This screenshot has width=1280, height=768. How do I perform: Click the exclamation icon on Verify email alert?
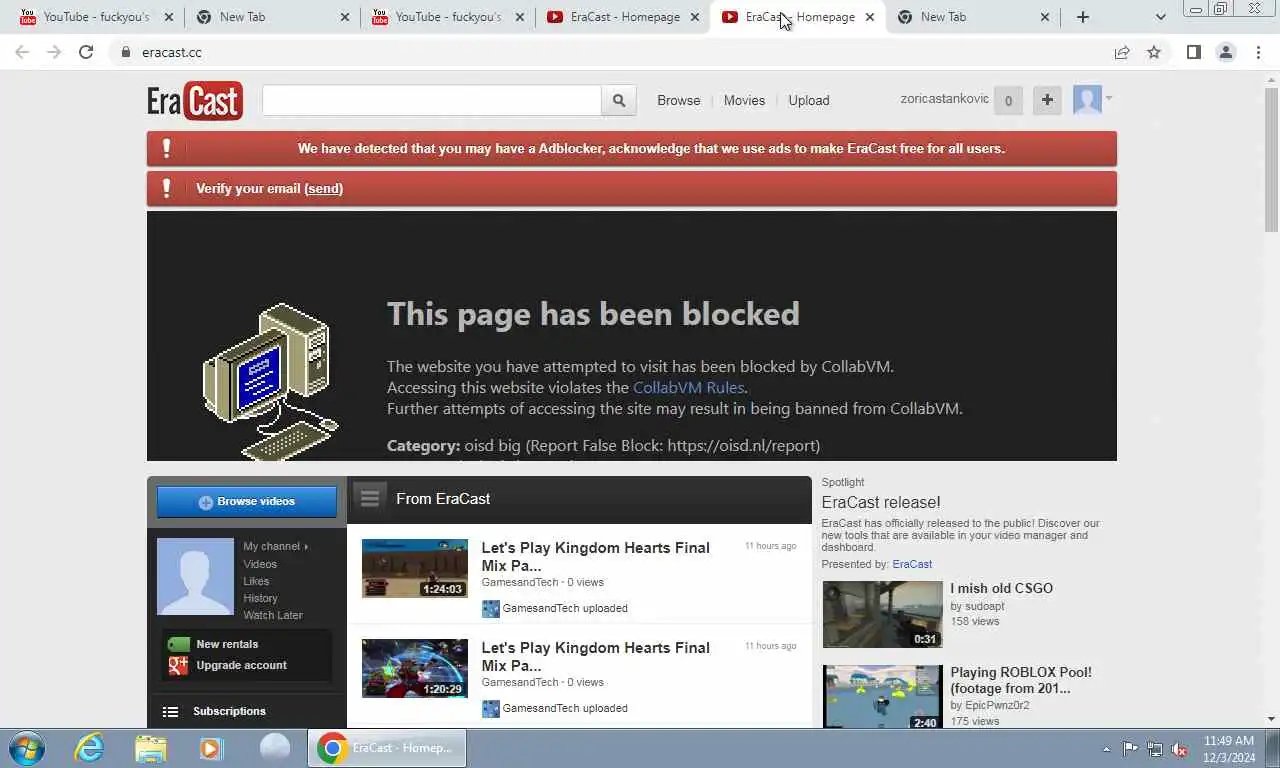click(166, 188)
